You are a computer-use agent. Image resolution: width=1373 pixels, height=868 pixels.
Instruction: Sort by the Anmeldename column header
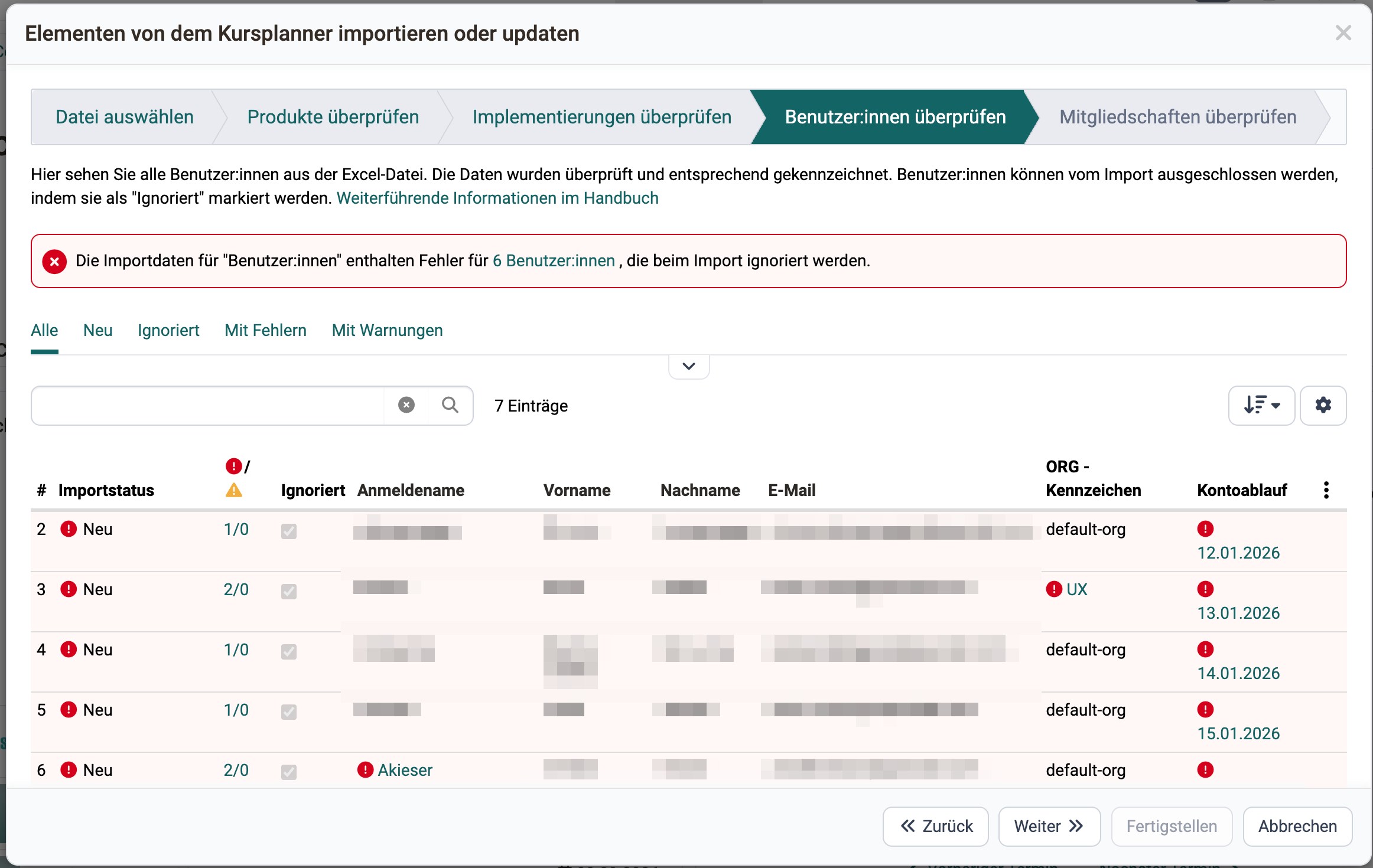click(411, 490)
